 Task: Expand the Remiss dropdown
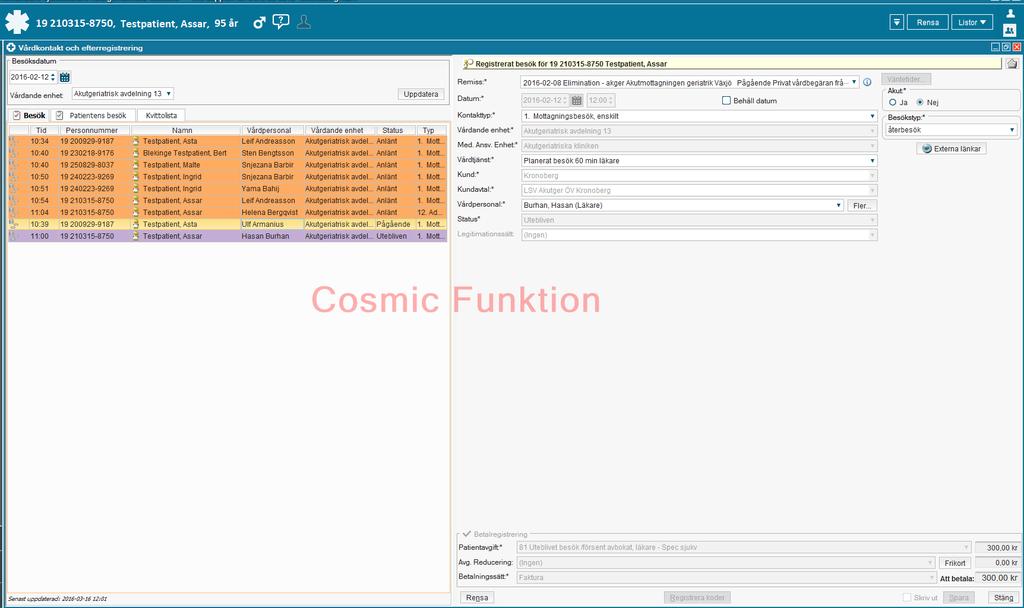click(854, 82)
